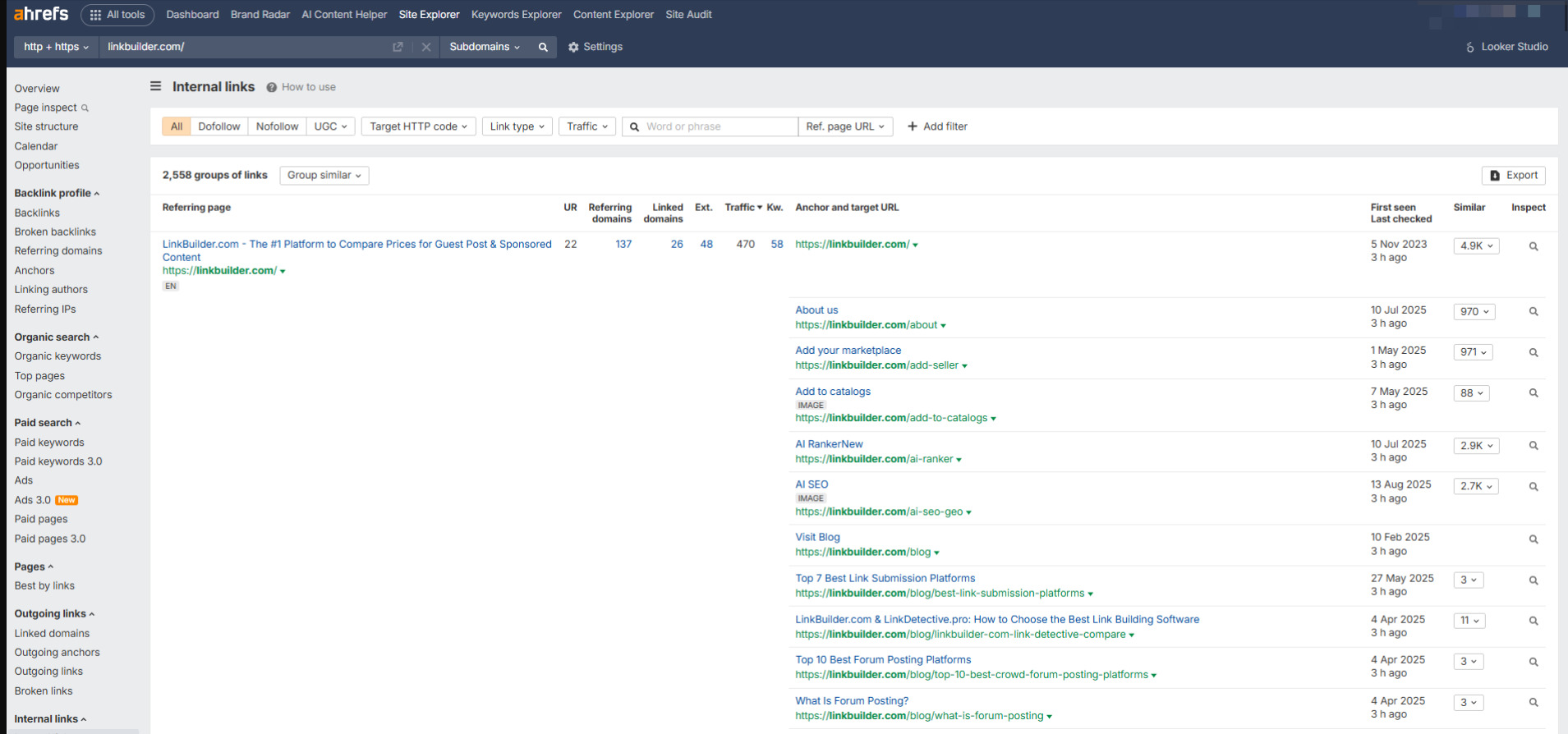
Task: Collapse the Paid search section
Action: [47, 423]
